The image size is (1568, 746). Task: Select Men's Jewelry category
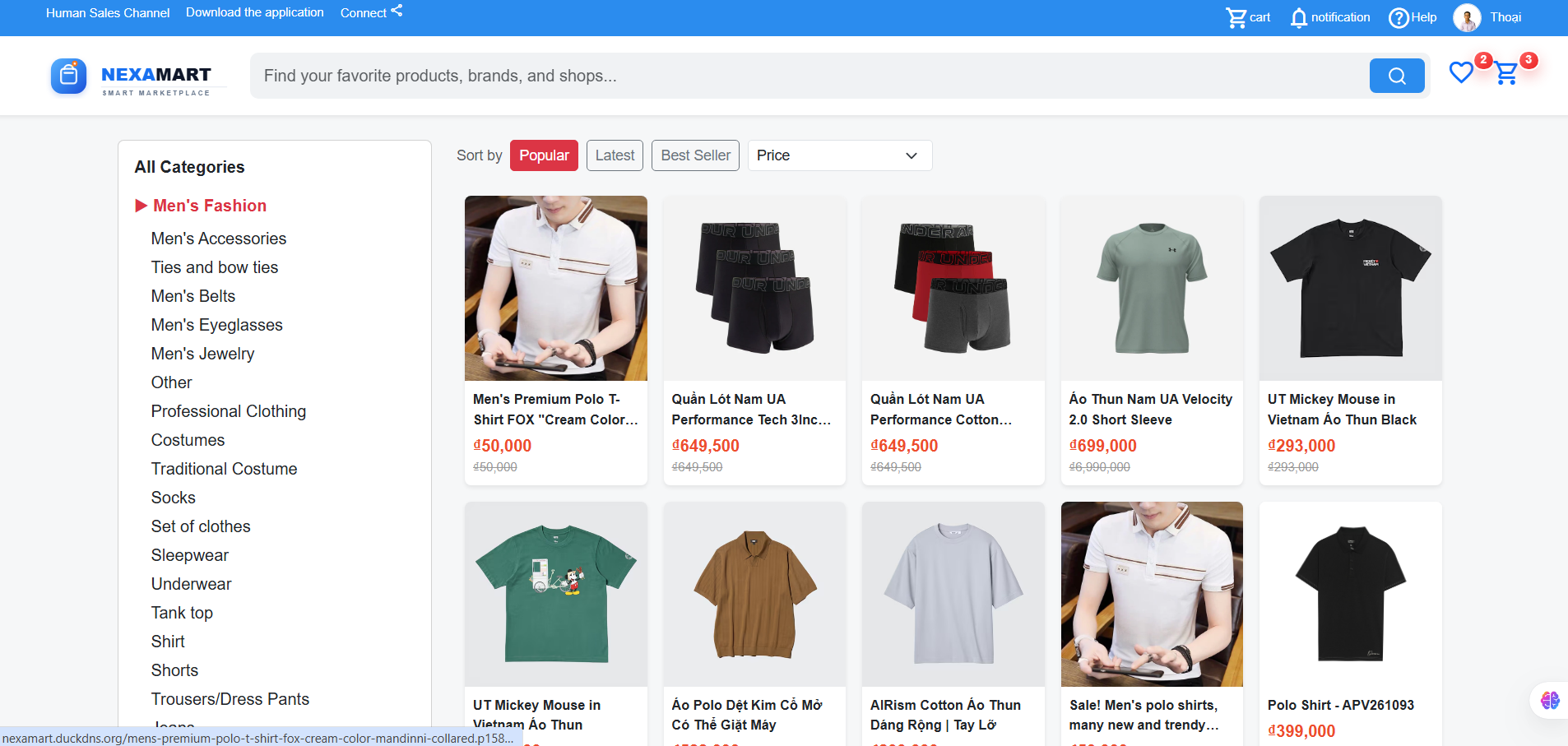click(203, 354)
